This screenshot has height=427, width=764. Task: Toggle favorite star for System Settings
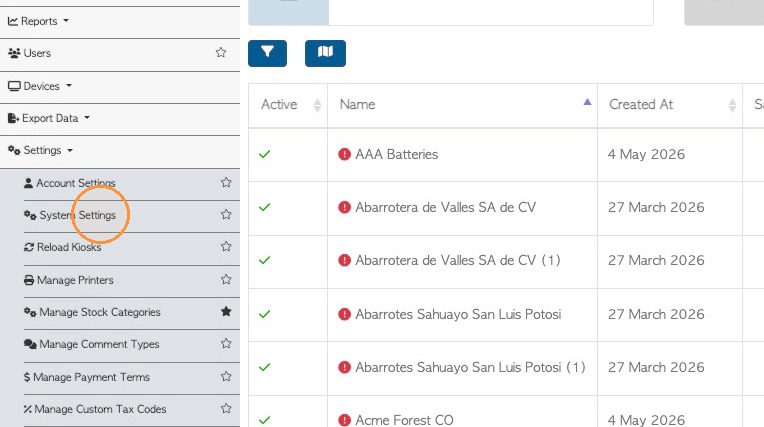226,214
